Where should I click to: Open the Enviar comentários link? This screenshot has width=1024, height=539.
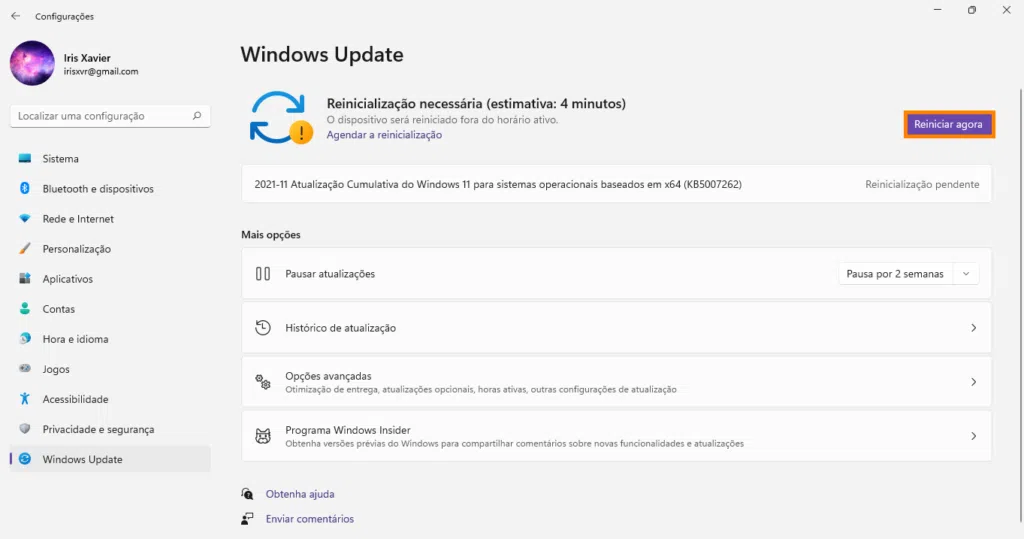[x=310, y=519]
